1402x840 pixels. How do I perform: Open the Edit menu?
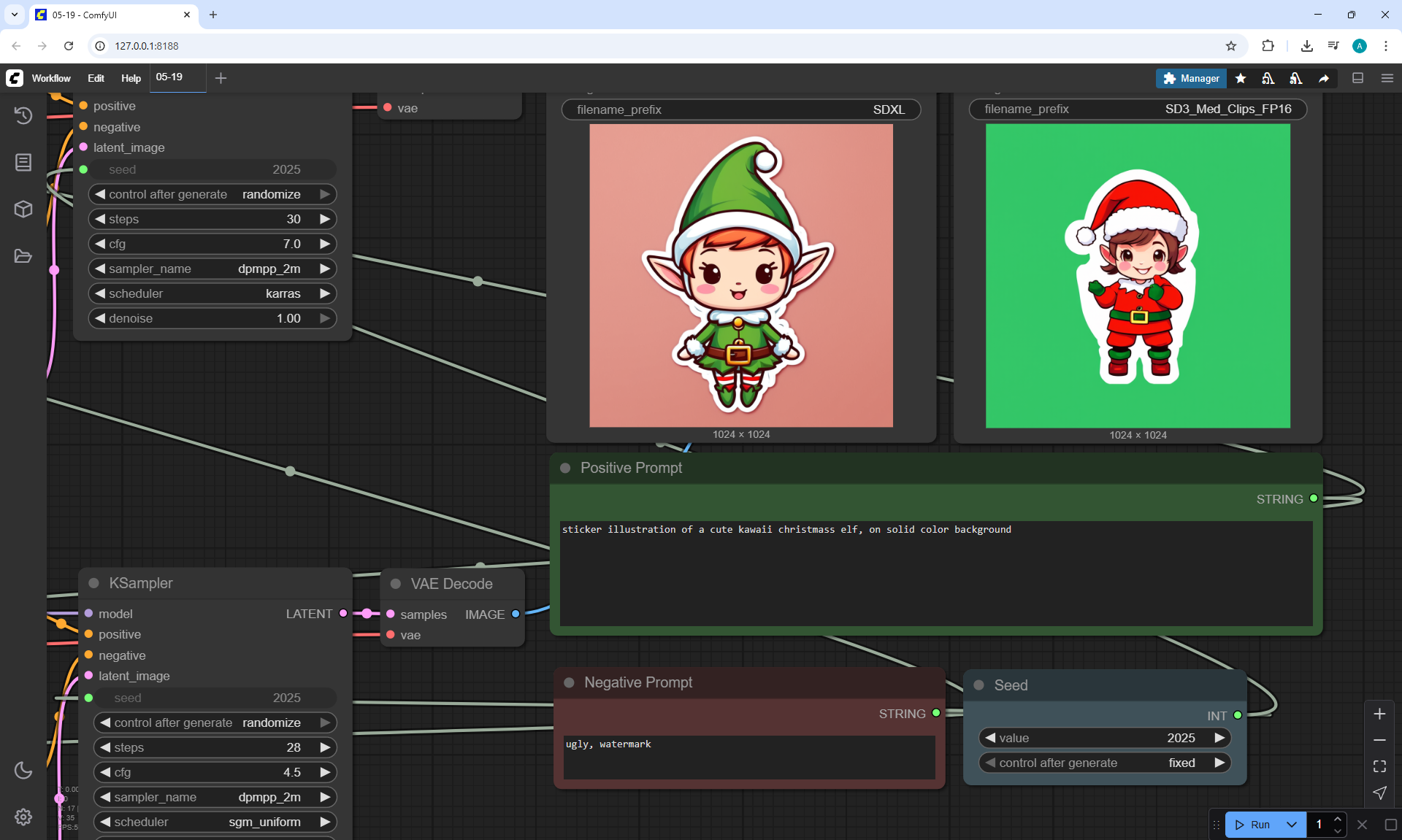click(96, 78)
